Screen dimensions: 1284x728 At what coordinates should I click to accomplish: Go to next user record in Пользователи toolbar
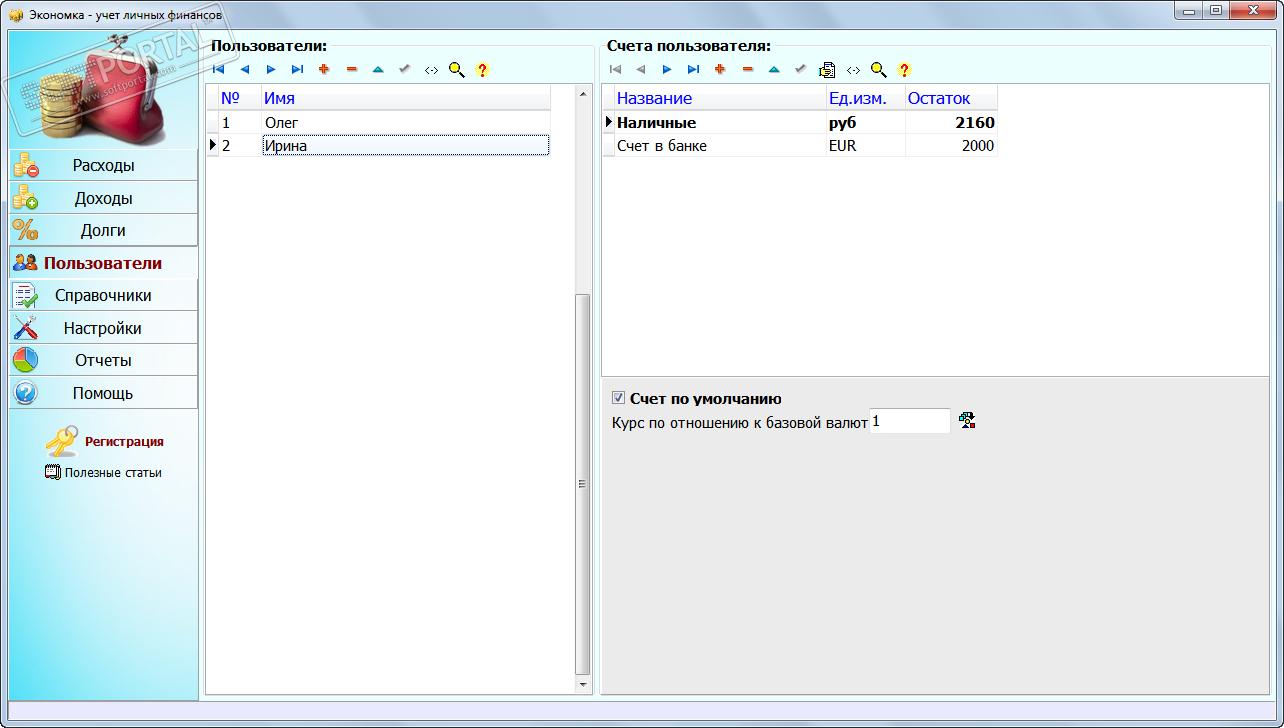(271, 70)
